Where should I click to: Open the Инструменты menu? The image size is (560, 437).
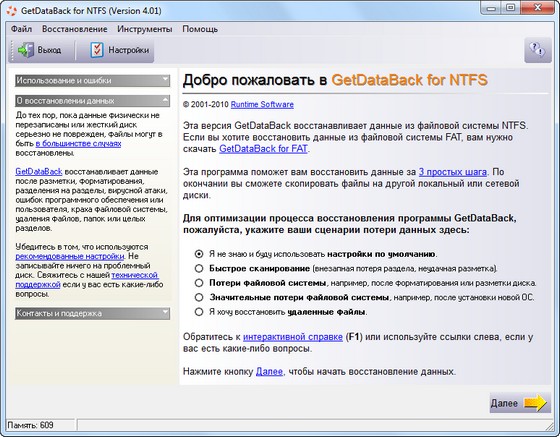[x=145, y=29]
